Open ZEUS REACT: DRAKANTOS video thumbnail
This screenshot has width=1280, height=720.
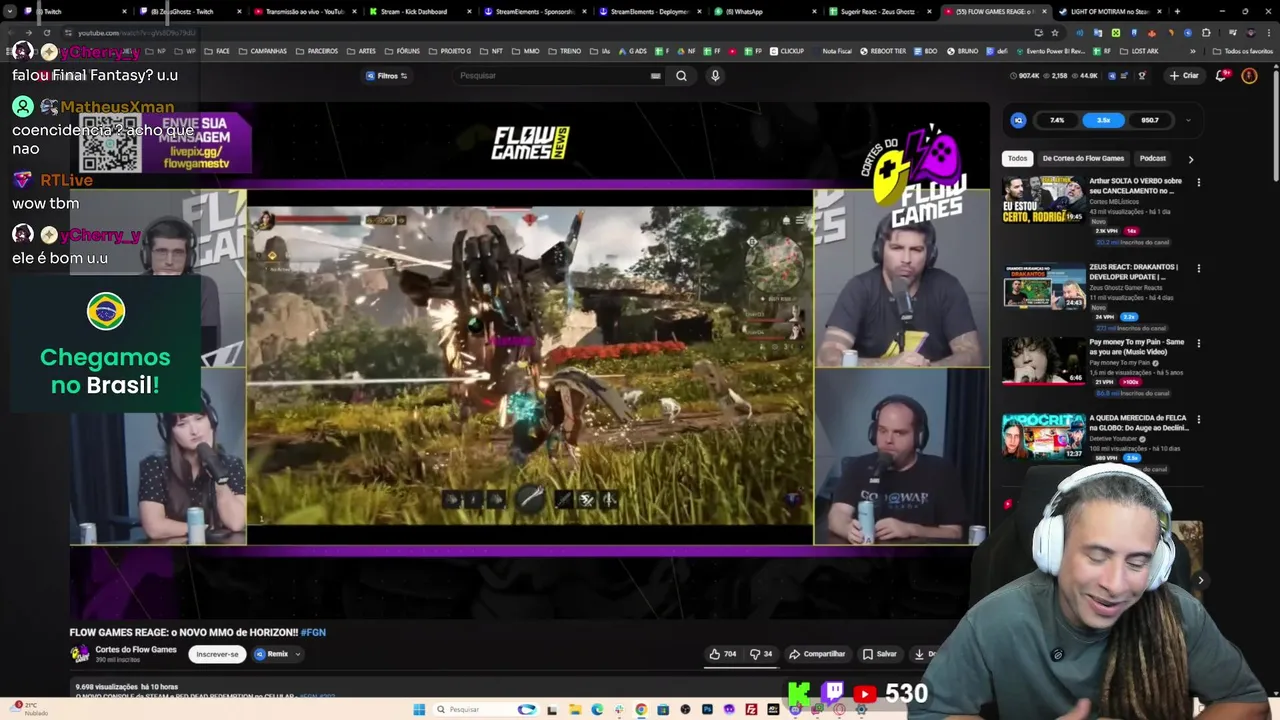[x=1044, y=286]
